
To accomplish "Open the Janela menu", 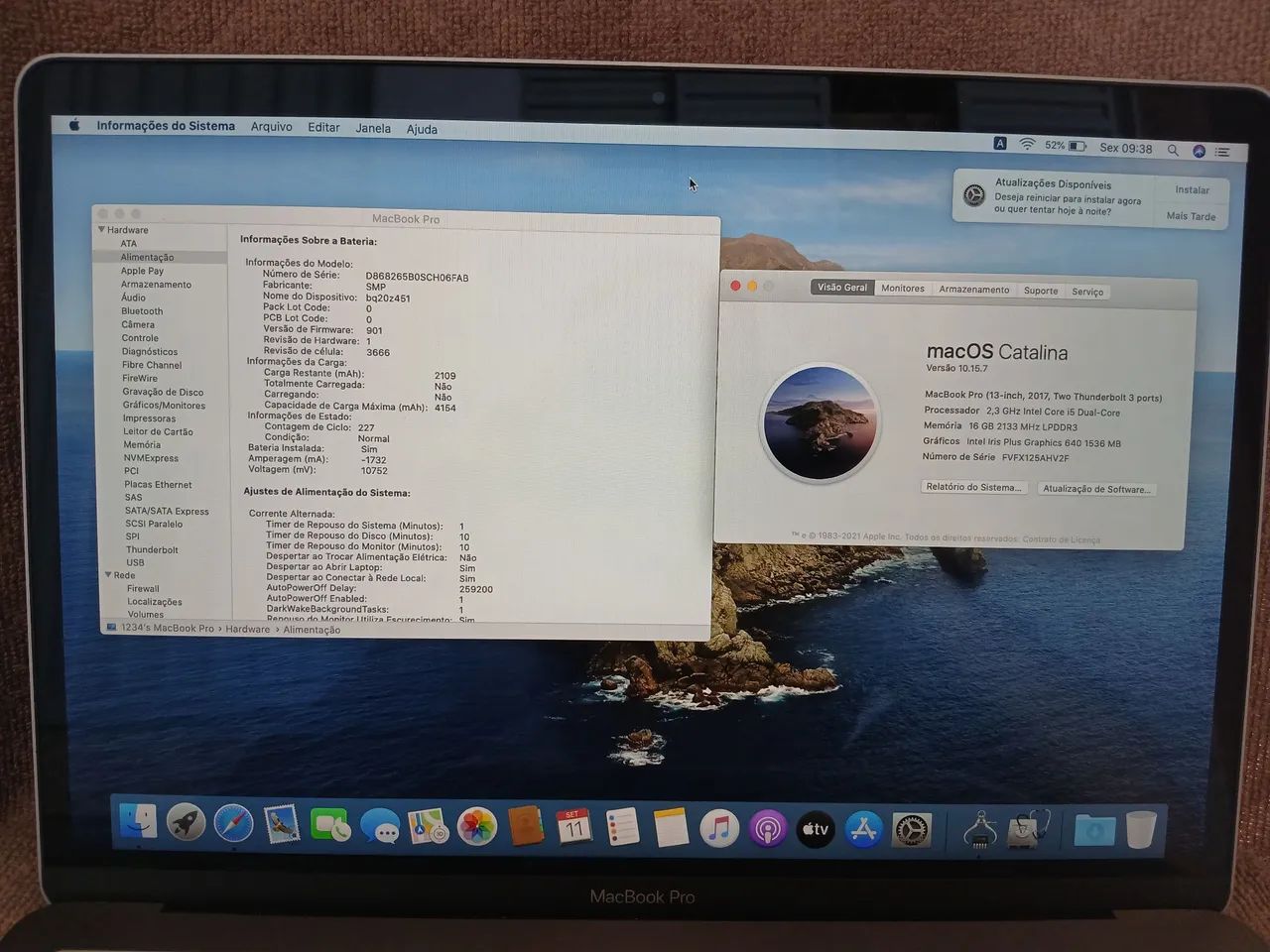I will (x=373, y=128).
